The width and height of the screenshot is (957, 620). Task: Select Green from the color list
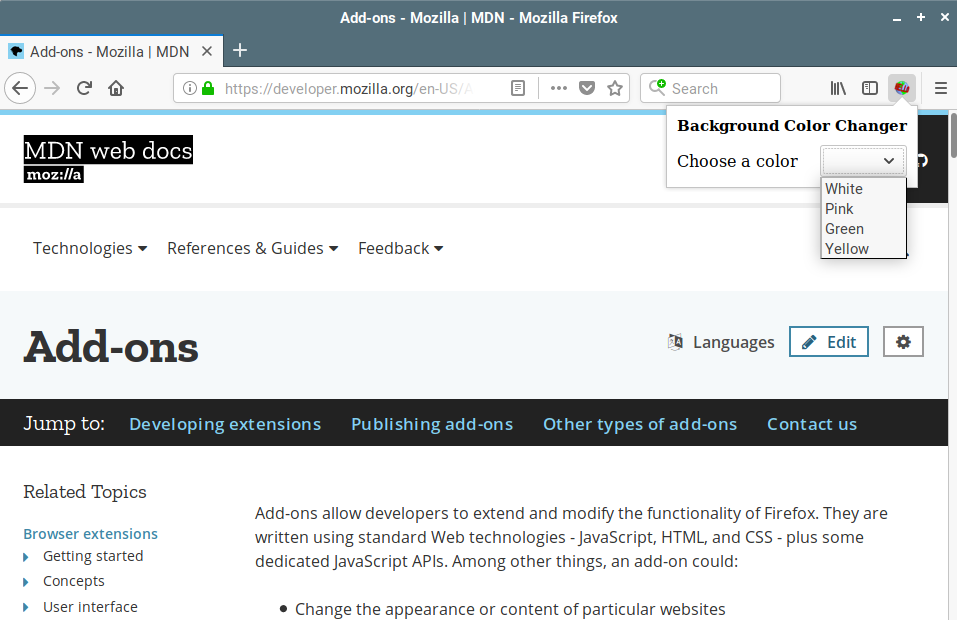point(863,229)
